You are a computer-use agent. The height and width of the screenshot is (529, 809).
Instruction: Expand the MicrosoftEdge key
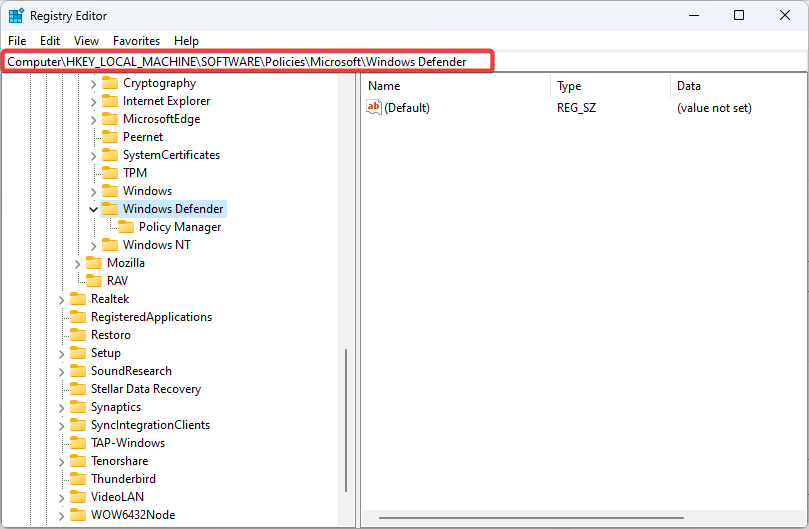point(93,120)
